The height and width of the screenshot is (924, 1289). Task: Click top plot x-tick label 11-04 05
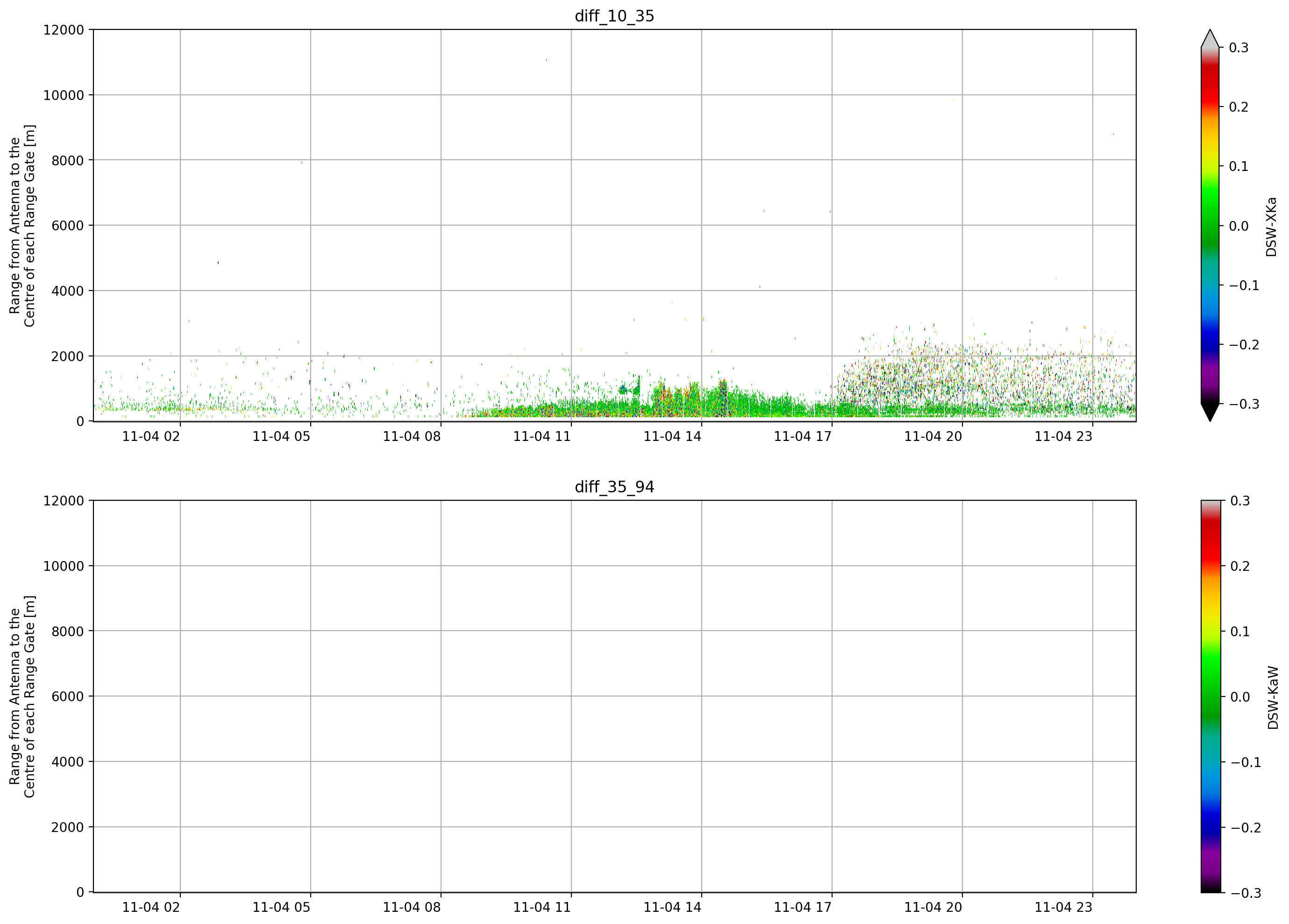[x=281, y=436]
